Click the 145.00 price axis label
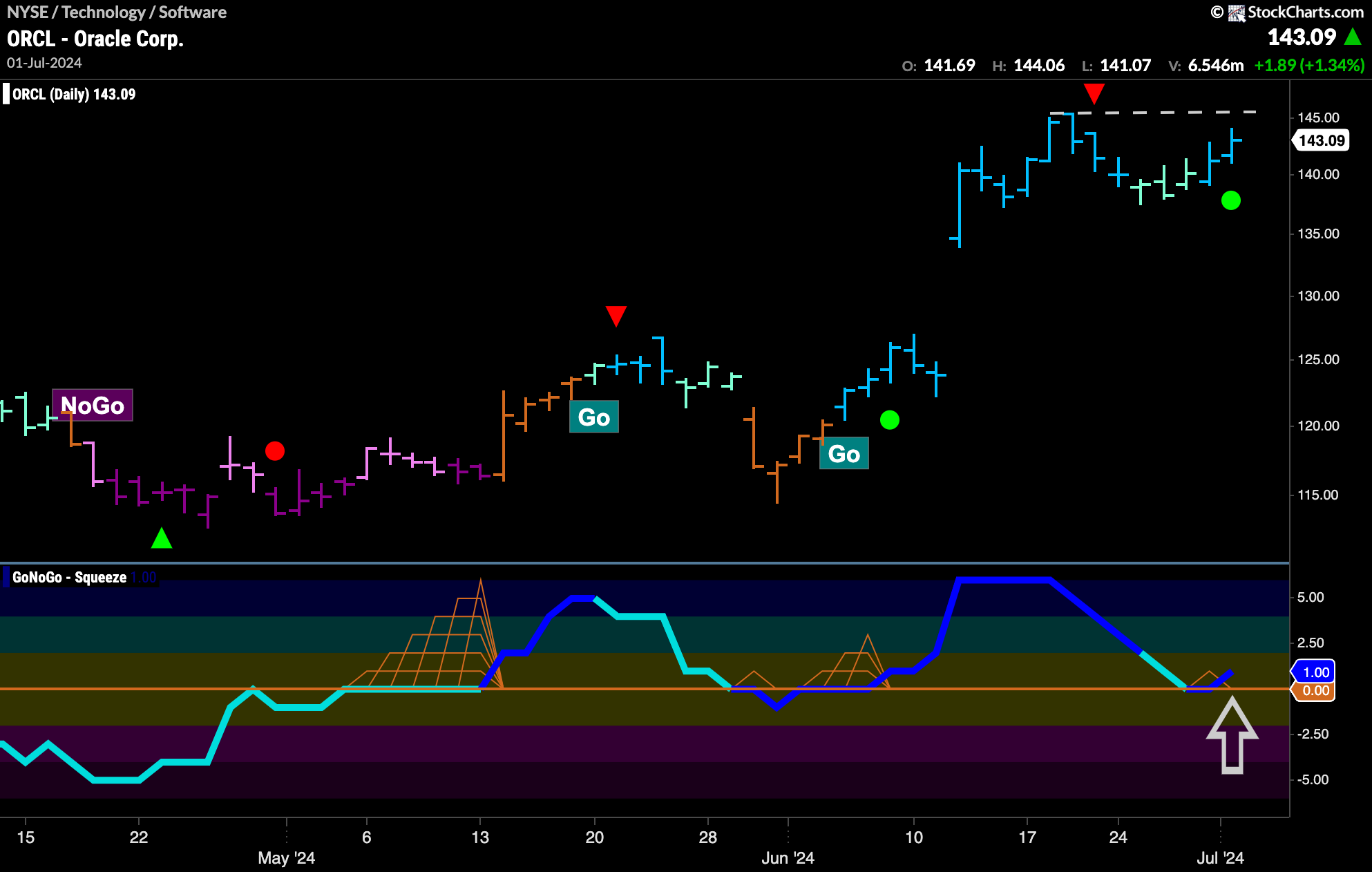This screenshot has width=1372, height=872. (x=1318, y=117)
